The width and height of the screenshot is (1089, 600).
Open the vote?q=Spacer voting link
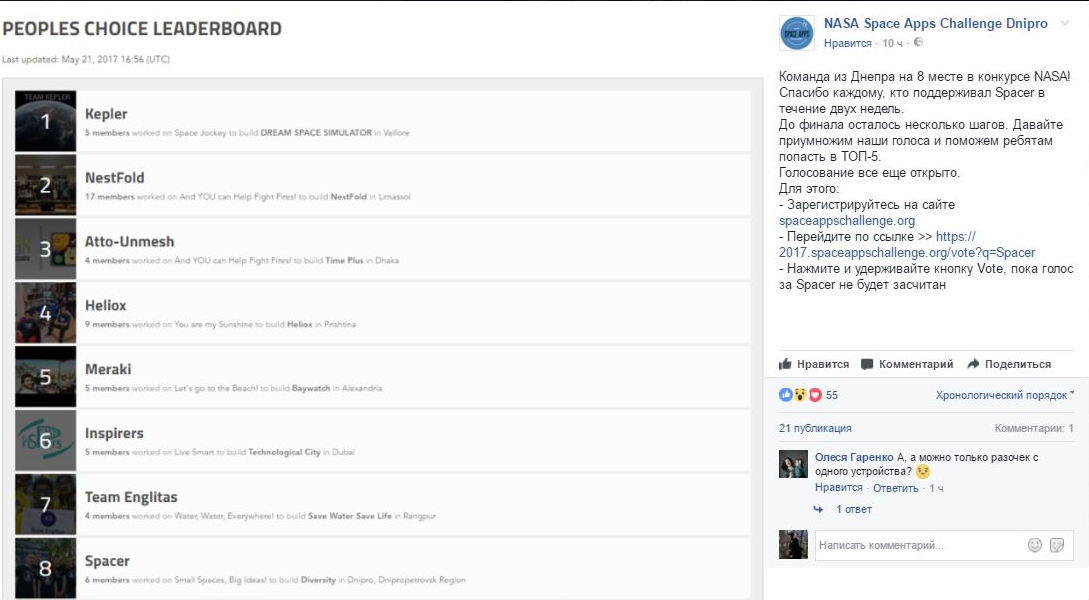(907, 253)
